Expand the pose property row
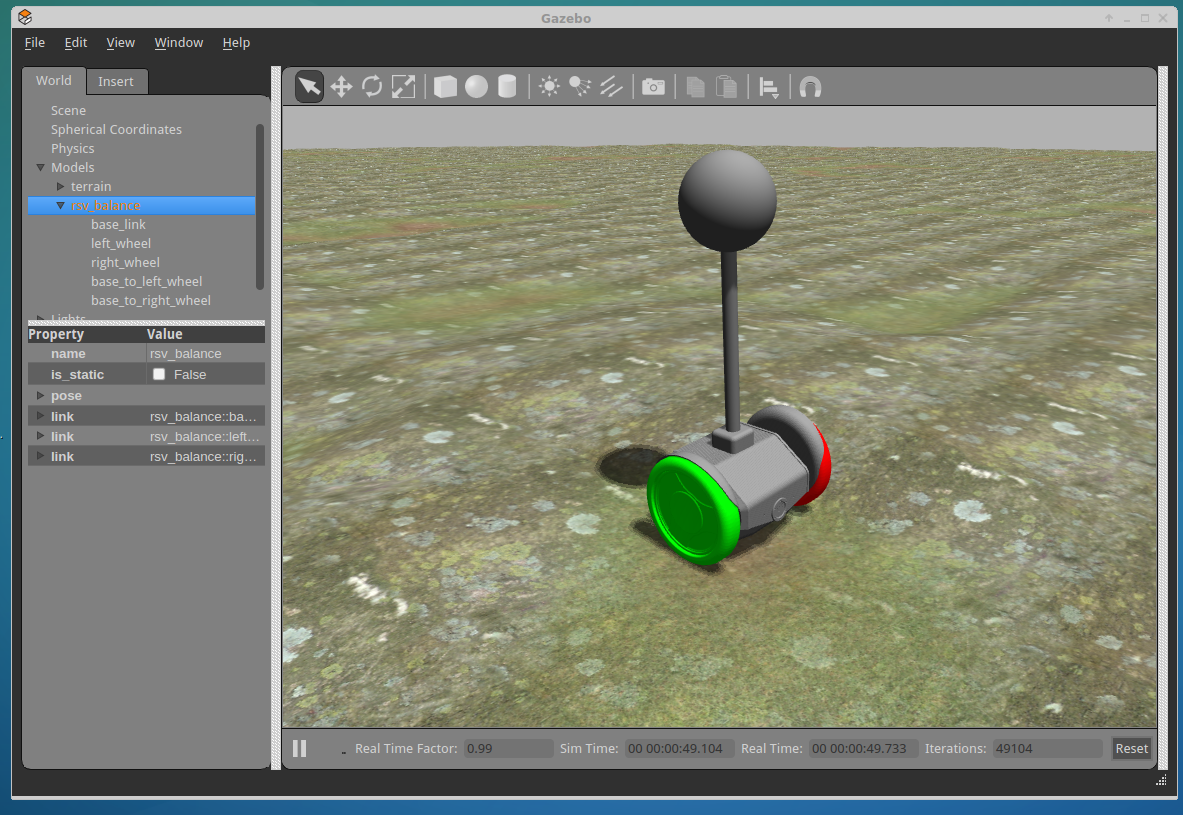The width and height of the screenshot is (1183, 815). [40, 396]
